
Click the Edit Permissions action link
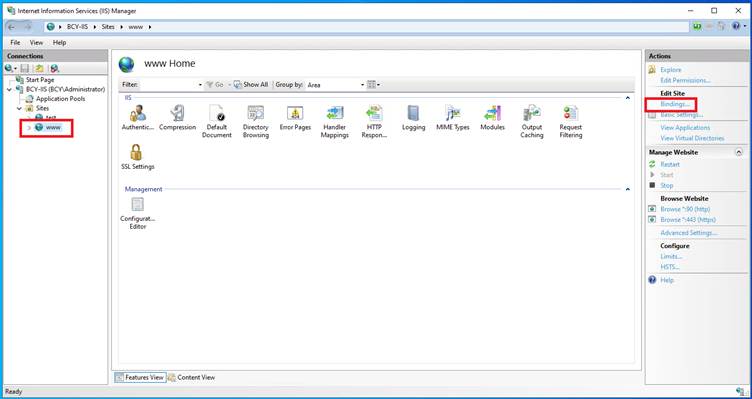685,80
